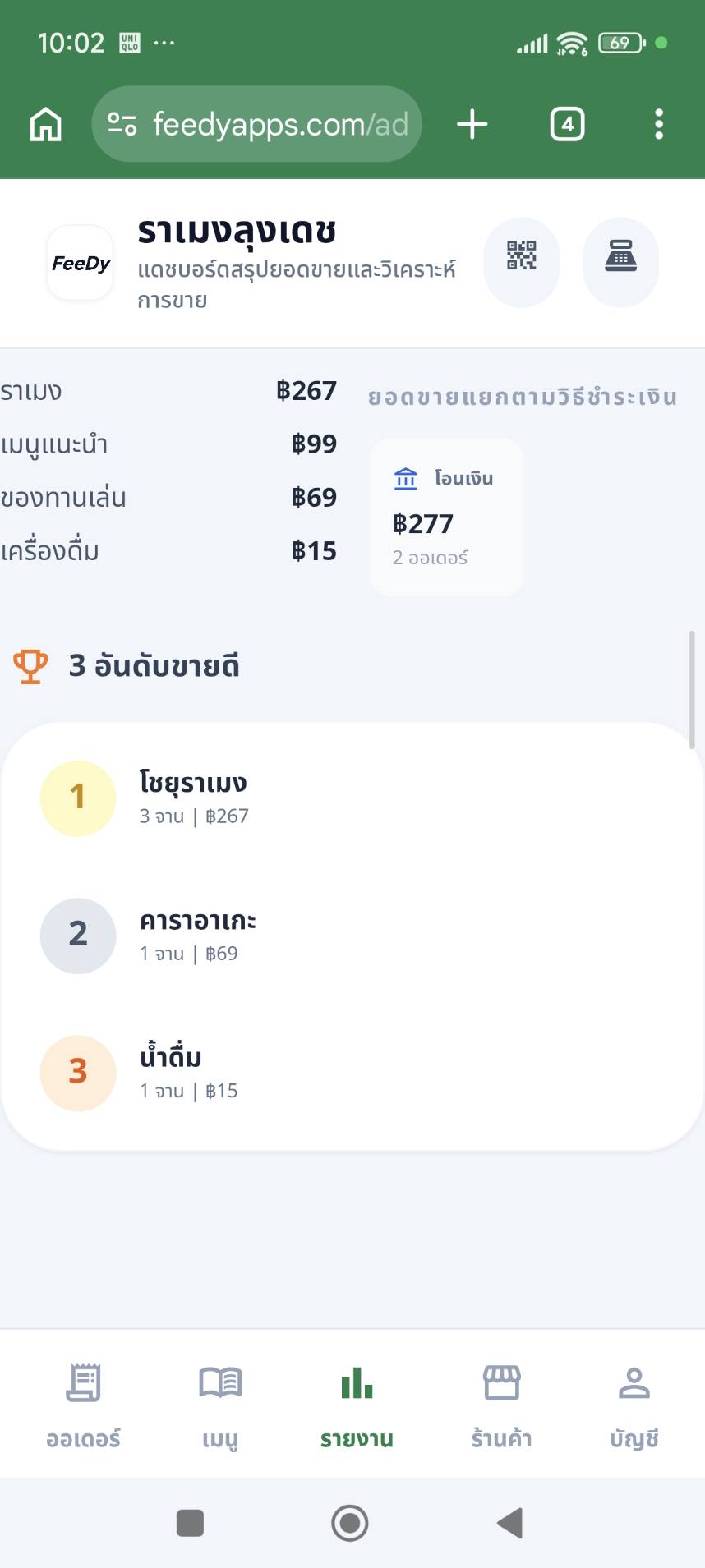Image resolution: width=705 pixels, height=1568 pixels.
Task: Open the QR code icon button
Action: coord(521,256)
